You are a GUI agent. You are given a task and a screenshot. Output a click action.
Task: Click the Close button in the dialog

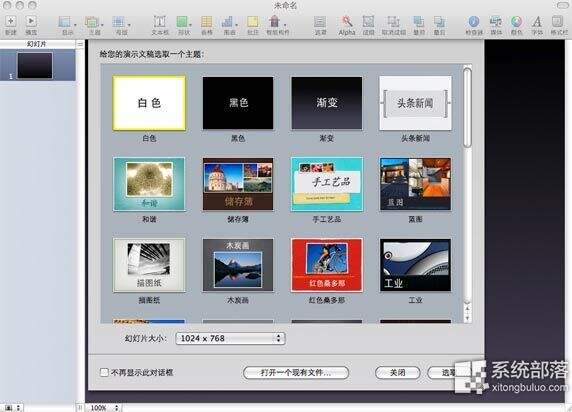(398, 373)
